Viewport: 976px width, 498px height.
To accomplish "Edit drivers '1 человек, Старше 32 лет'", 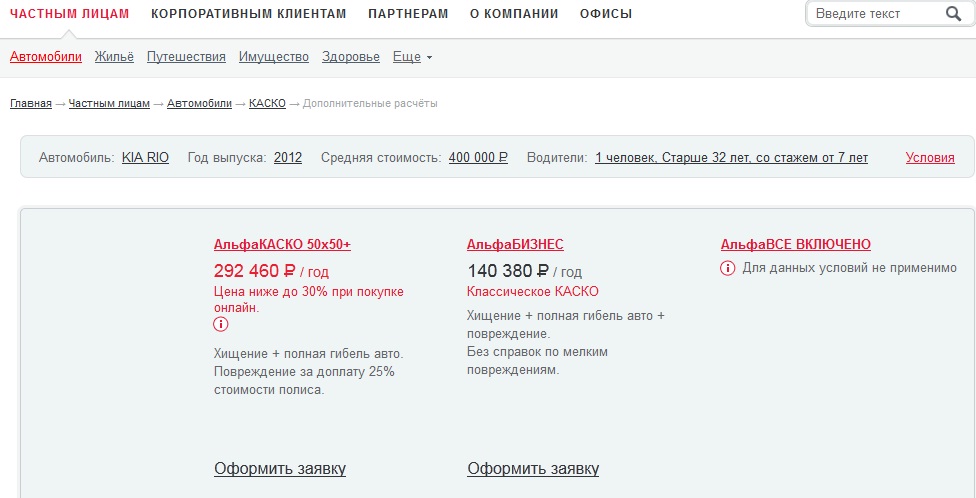I will point(731,157).
